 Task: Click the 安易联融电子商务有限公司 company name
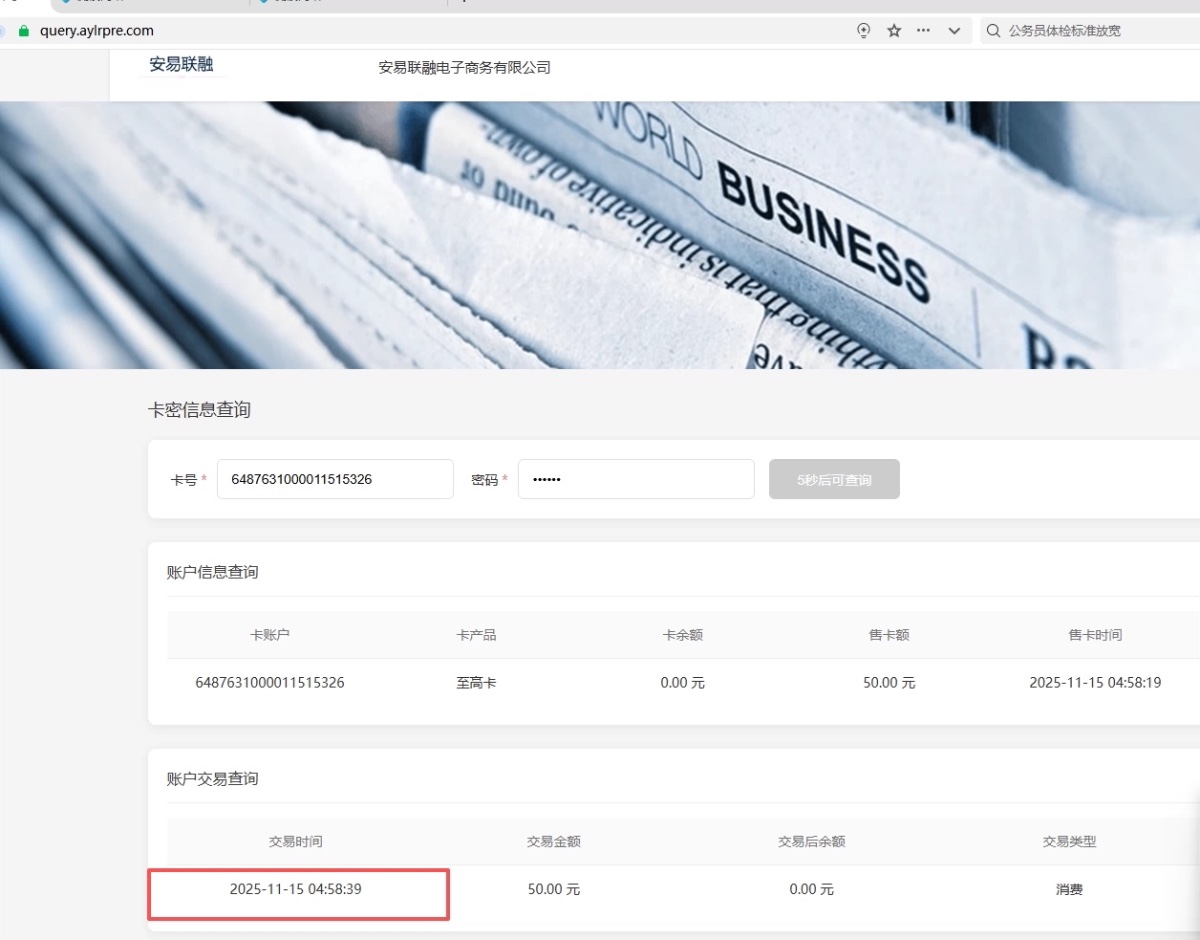(464, 68)
